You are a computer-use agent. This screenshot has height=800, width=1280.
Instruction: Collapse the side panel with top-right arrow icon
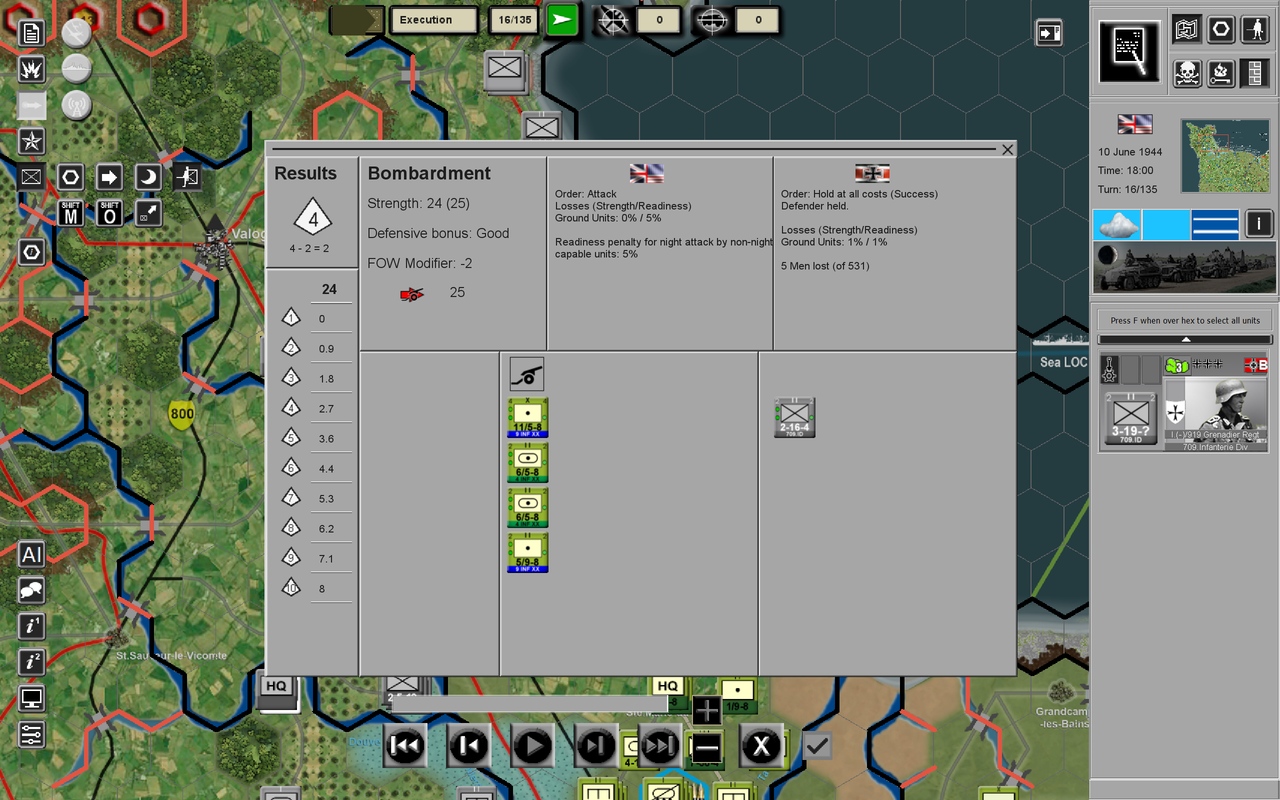[x=1048, y=33]
